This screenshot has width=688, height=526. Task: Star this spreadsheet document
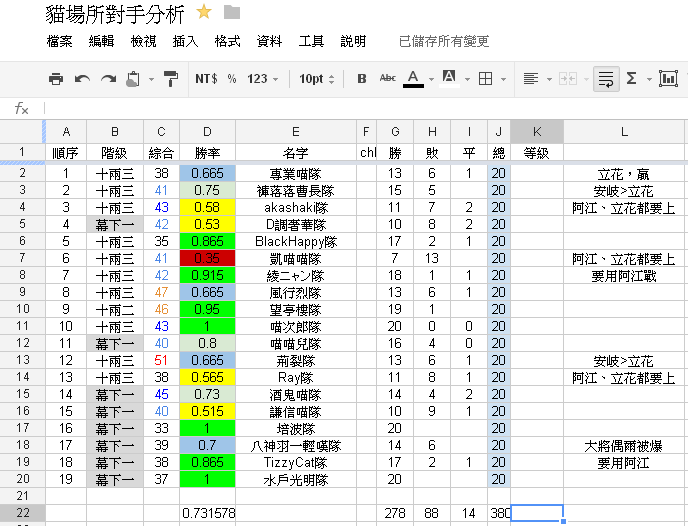pyautogui.click(x=204, y=13)
